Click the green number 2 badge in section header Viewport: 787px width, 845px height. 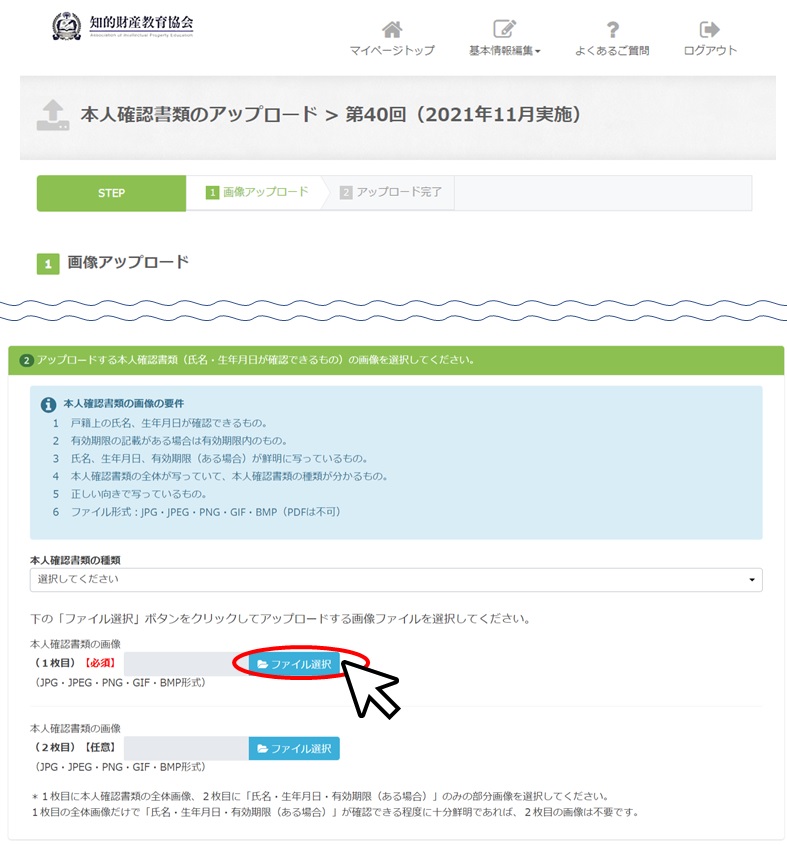point(26,360)
